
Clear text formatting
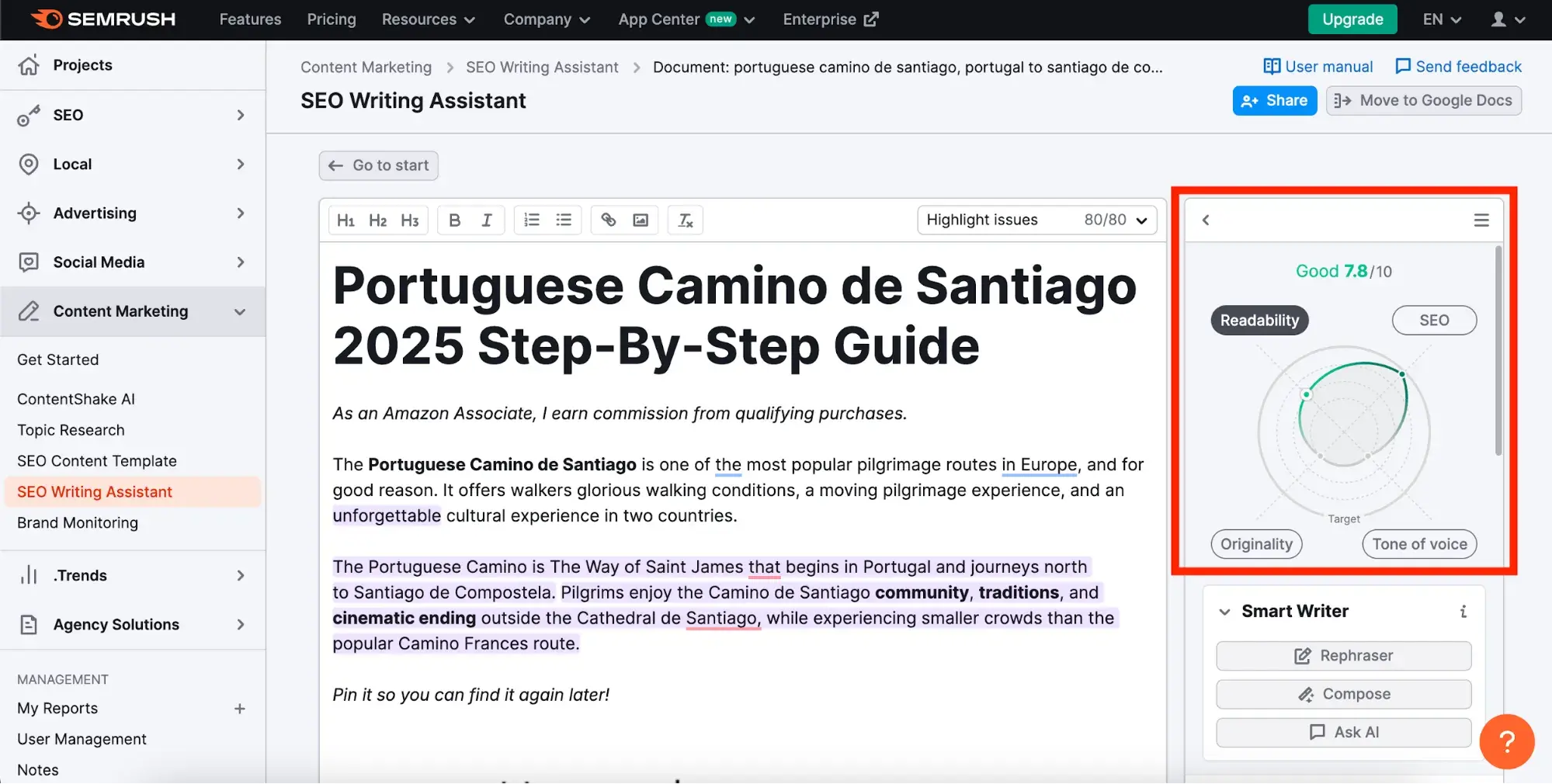click(x=686, y=220)
